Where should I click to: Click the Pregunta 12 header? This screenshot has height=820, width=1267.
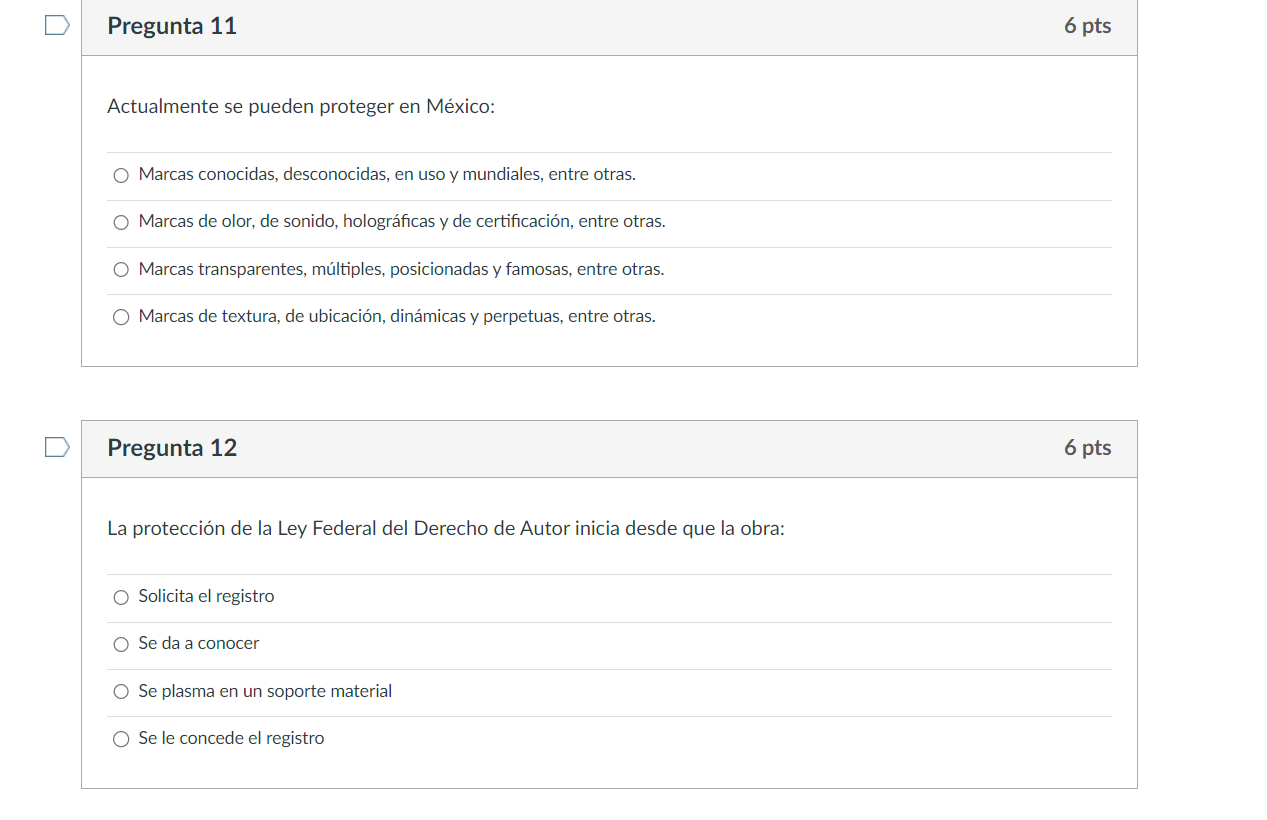click(x=172, y=448)
